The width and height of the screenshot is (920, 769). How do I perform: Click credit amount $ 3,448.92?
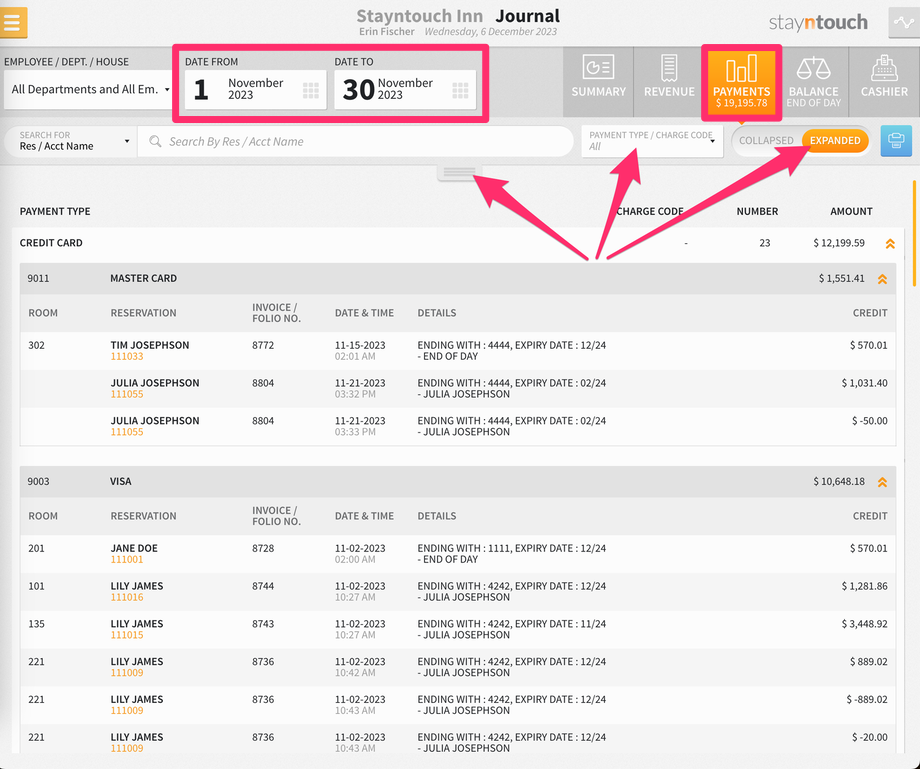click(864, 624)
